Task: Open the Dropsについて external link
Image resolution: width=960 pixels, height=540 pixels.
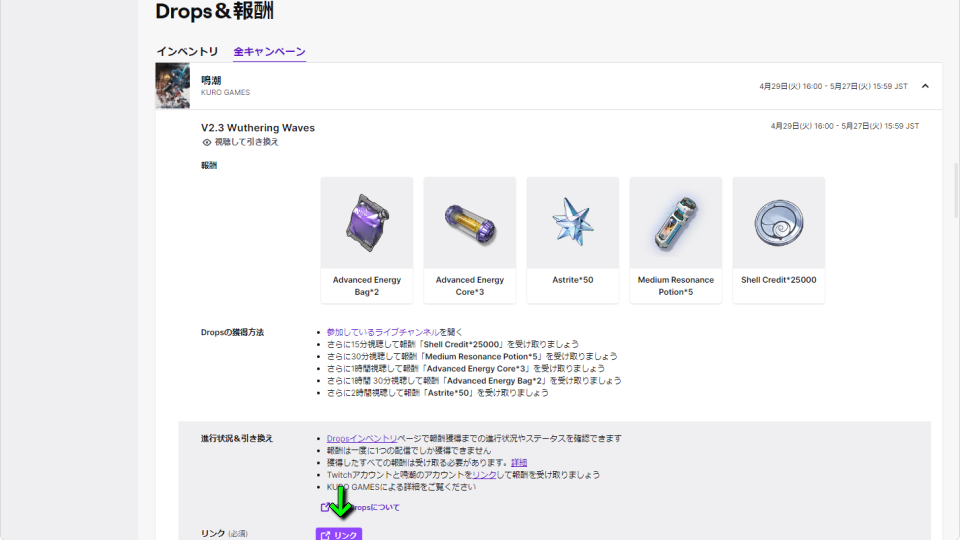Action: point(360,508)
